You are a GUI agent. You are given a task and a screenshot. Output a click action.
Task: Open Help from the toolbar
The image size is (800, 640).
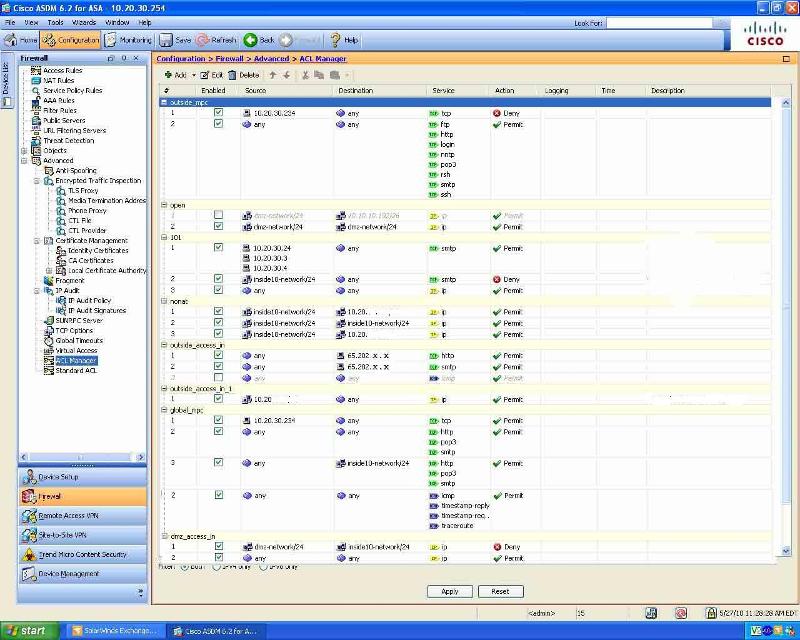pos(344,40)
